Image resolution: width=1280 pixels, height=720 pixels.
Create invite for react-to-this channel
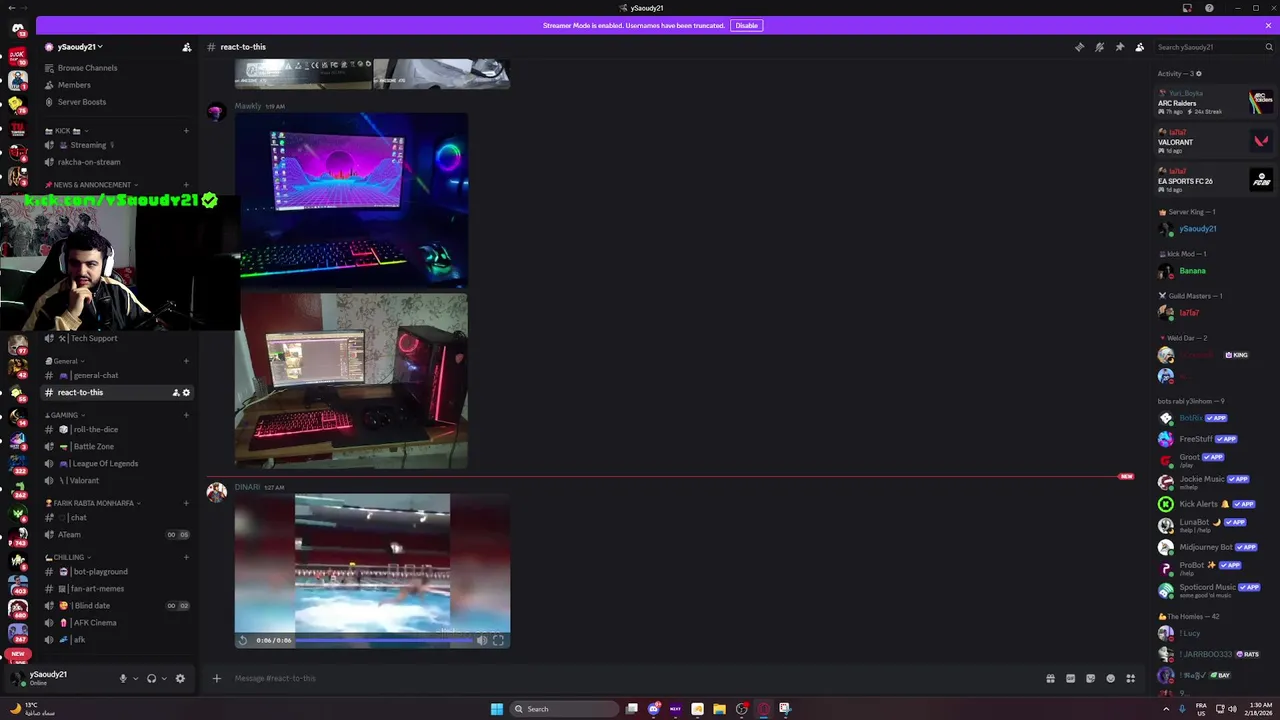(176, 393)
